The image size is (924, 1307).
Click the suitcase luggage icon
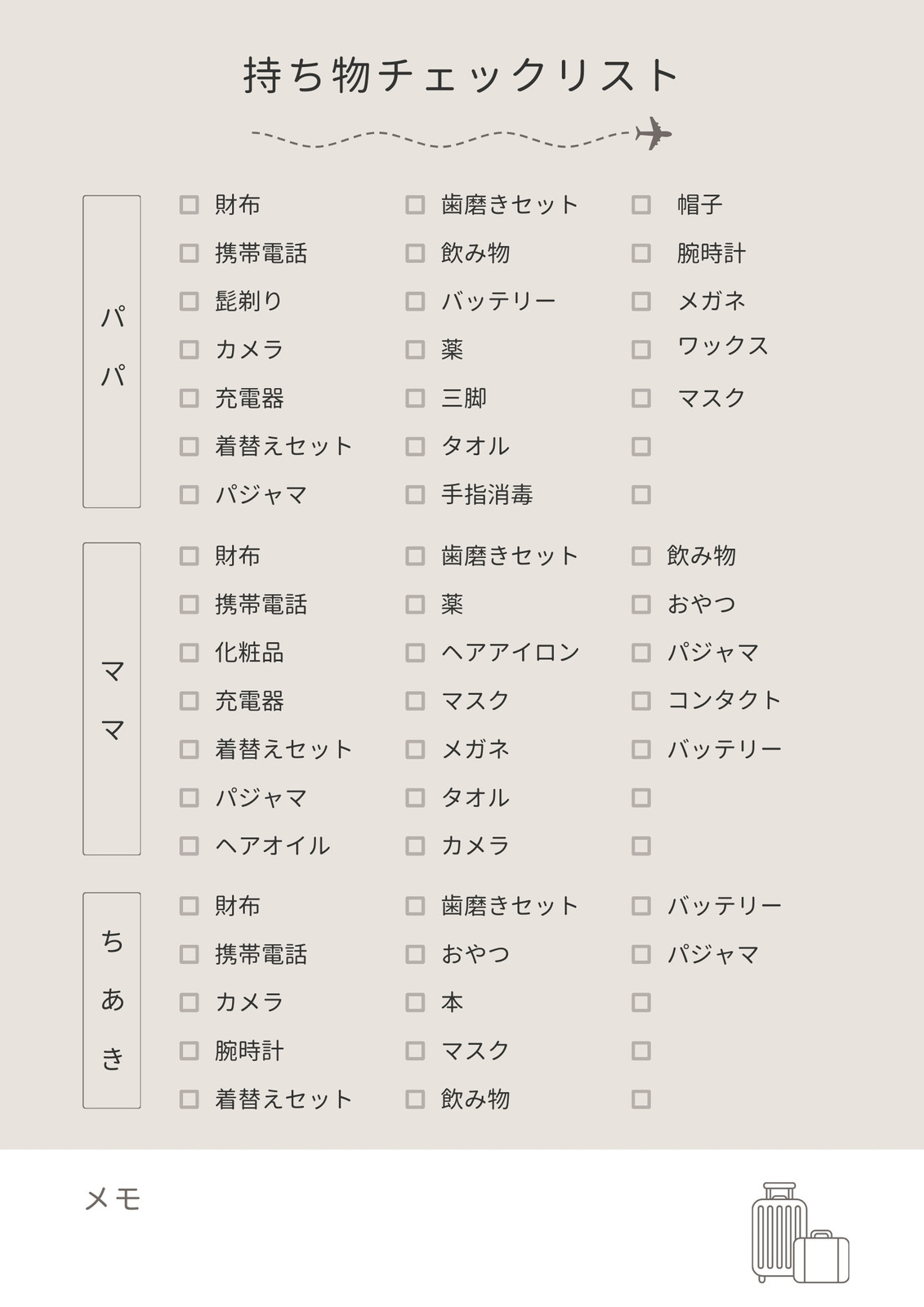[800, 1233]
